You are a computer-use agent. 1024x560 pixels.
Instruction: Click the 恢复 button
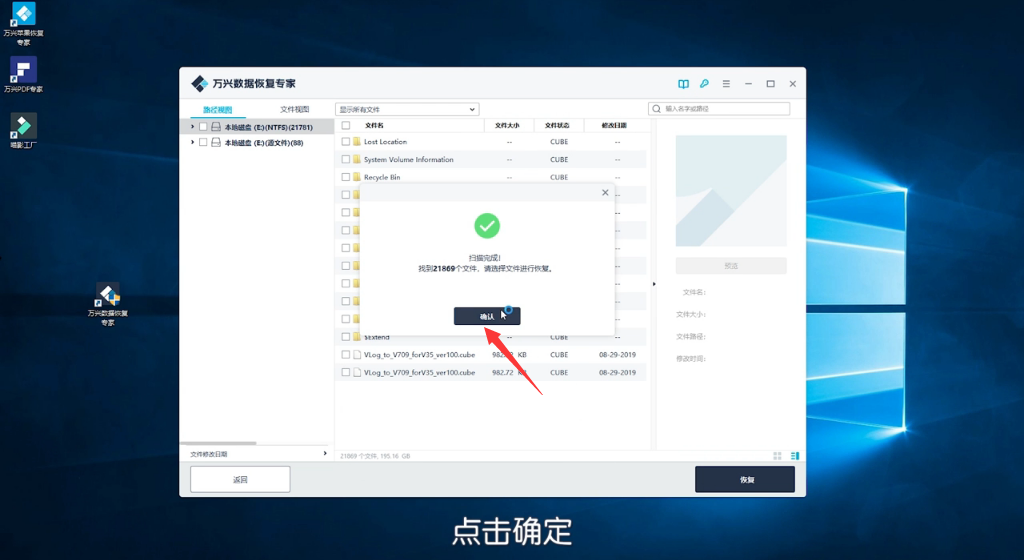(x=745, y=480)
